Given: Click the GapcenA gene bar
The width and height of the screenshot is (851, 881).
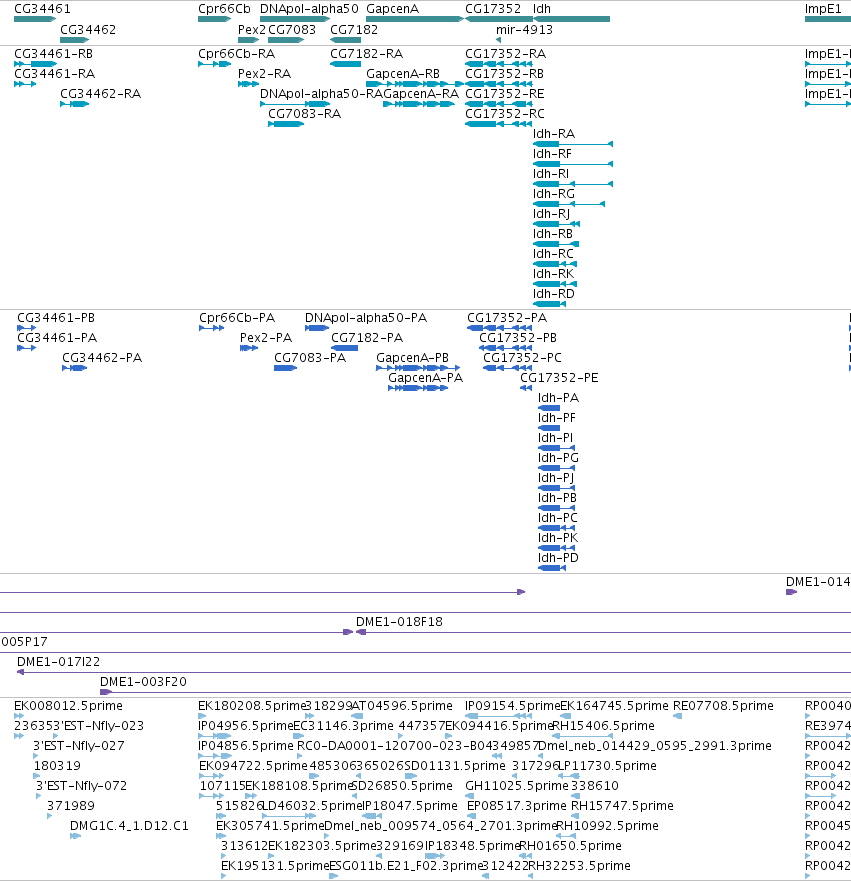Looking at the screenshot, I should tap(415, 19).
